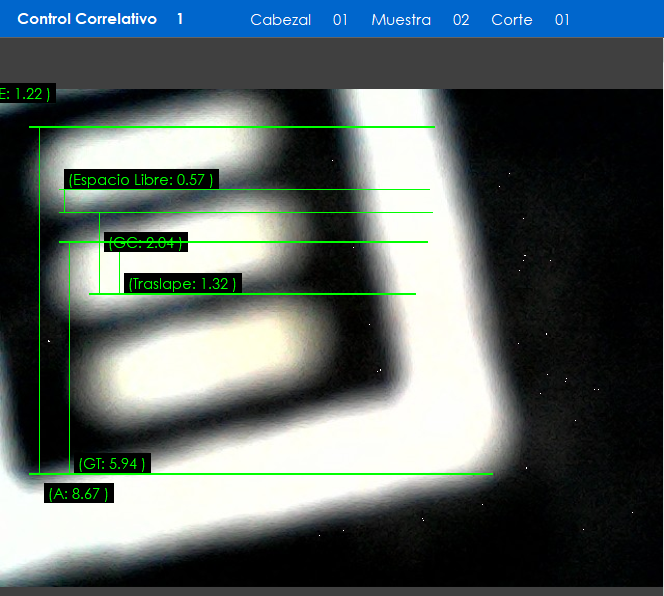Click the Corte header label
The height and width of the screenshot is (596, 664).
pos(511,20)
